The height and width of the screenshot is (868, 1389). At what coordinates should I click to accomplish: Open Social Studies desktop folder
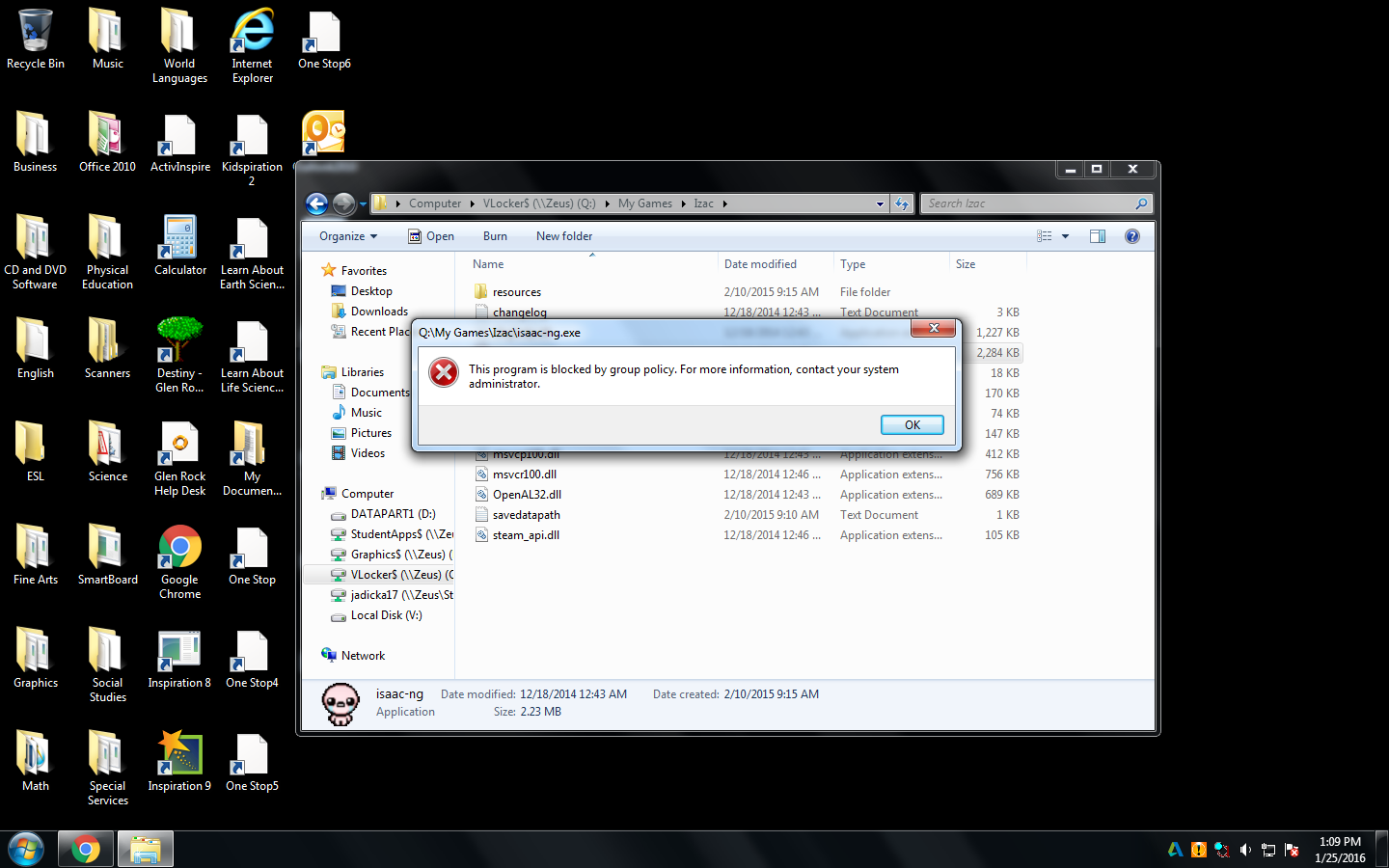[x=107, y=665]
